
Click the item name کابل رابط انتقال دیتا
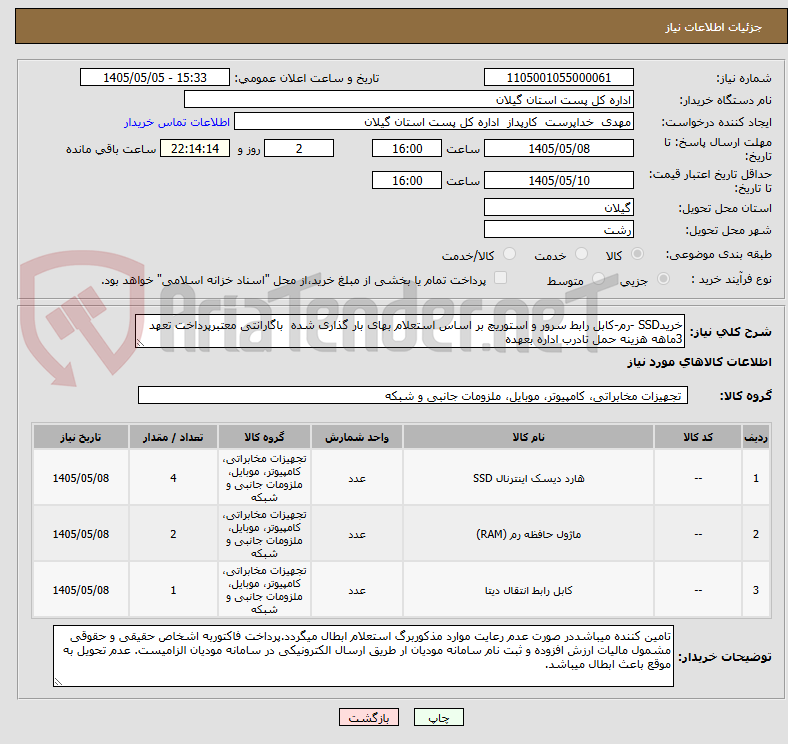click(x=528, y=590)
